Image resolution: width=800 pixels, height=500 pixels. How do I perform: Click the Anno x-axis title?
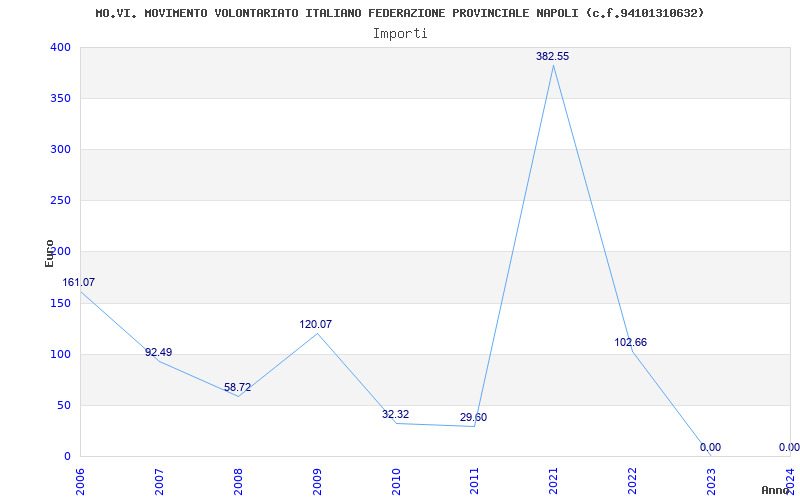775,490
